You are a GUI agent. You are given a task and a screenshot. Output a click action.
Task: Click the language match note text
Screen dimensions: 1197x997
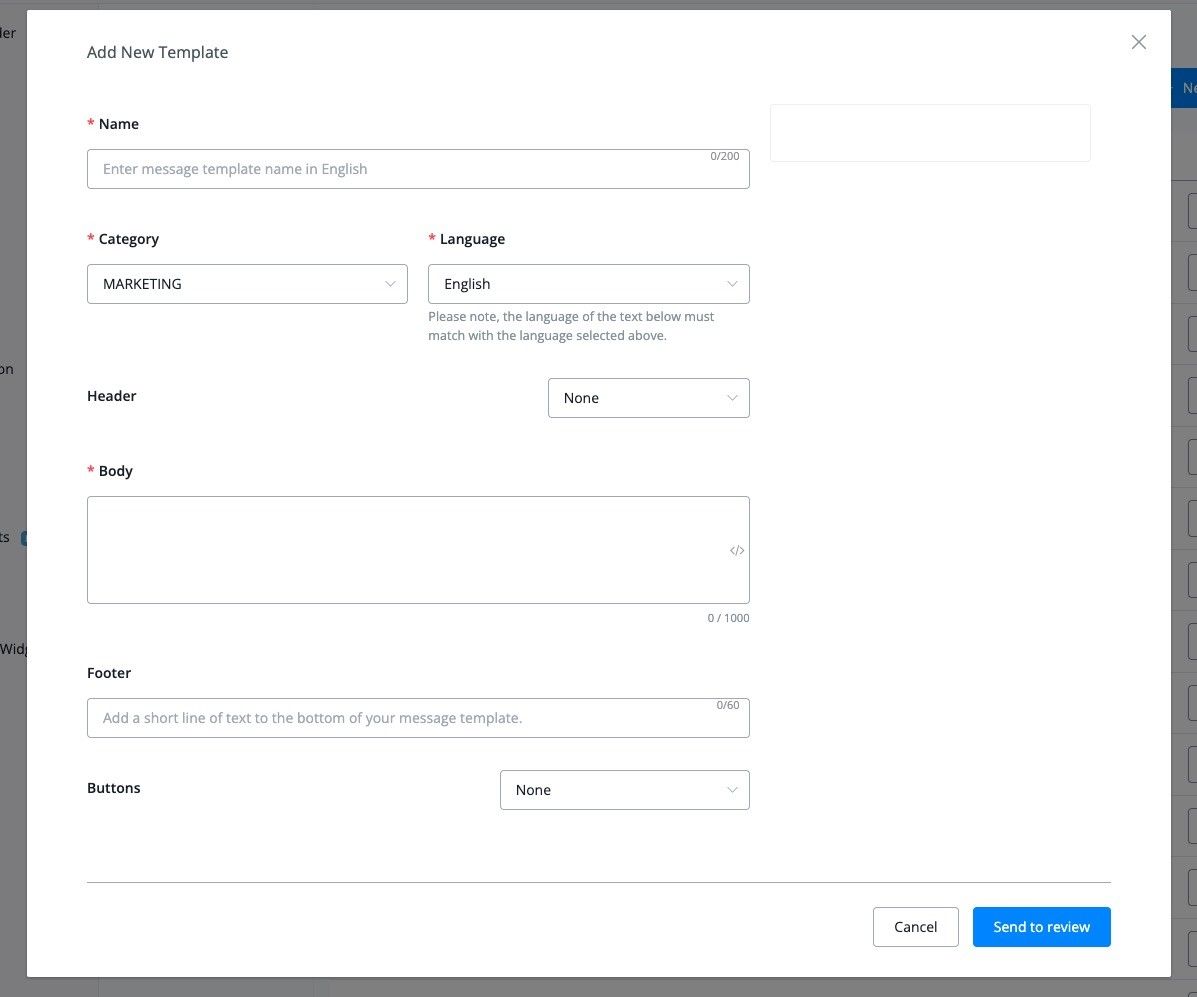pos(570,326)
